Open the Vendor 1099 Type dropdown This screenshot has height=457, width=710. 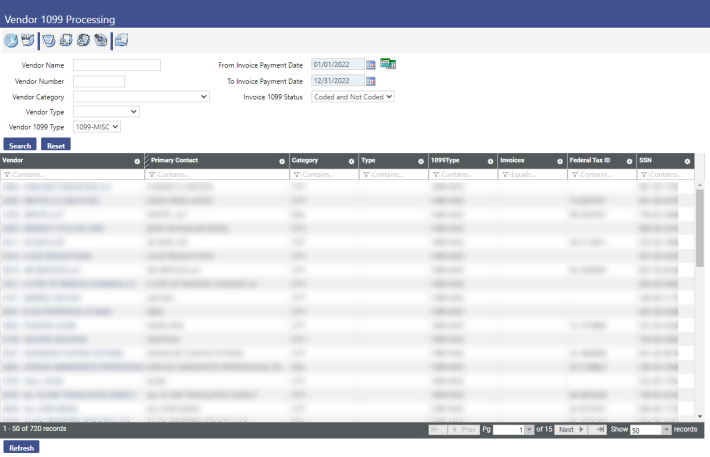[x=115, y=127]
